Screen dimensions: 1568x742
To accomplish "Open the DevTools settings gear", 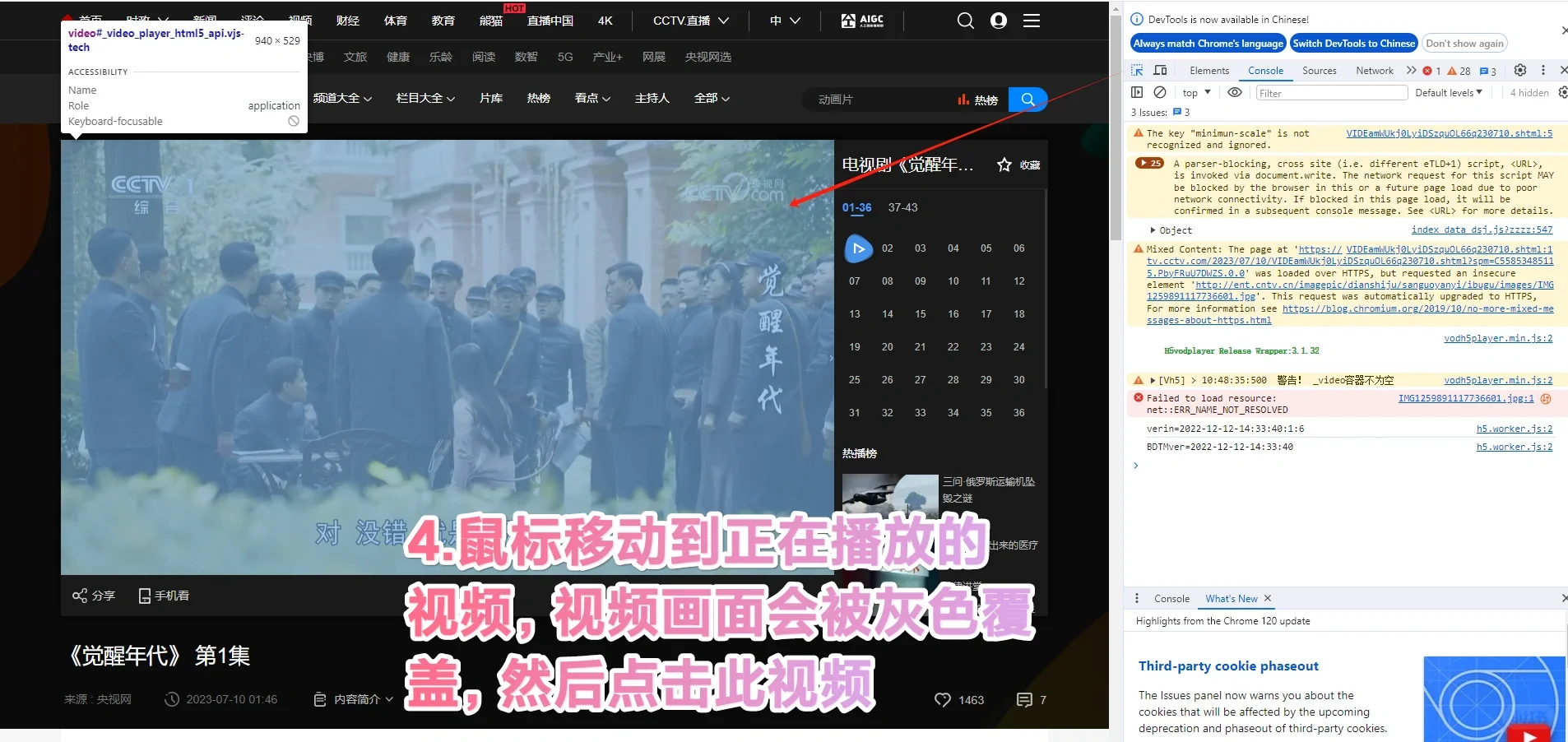I will 1519,70.
